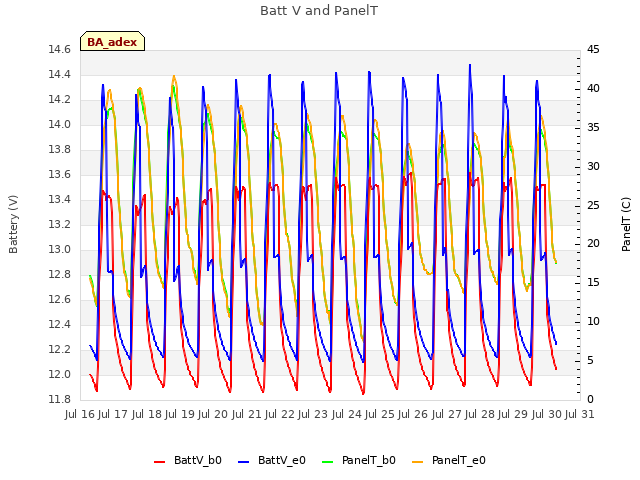Click the 30 temperature axis tick label
This screenshot has width=640, height=480.
pos(593,167)
